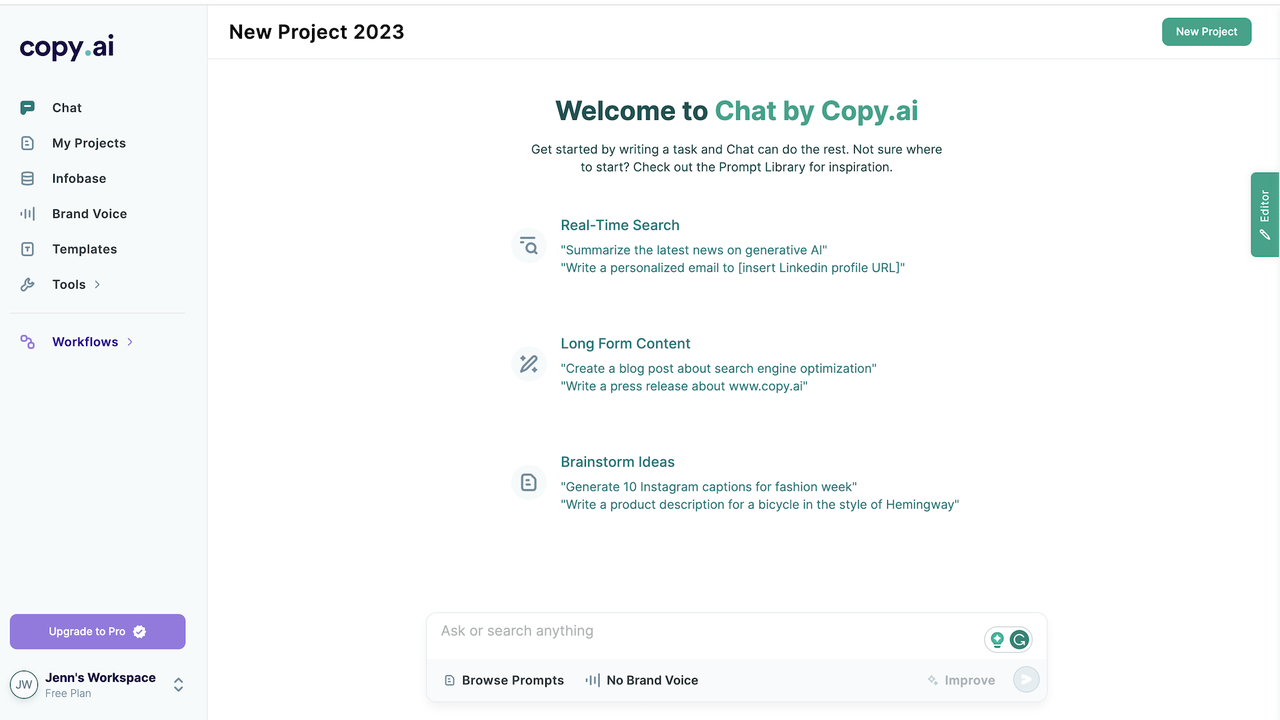
Task: Expand the Workflows submenu chevron
Action: (x=130, y=342)
